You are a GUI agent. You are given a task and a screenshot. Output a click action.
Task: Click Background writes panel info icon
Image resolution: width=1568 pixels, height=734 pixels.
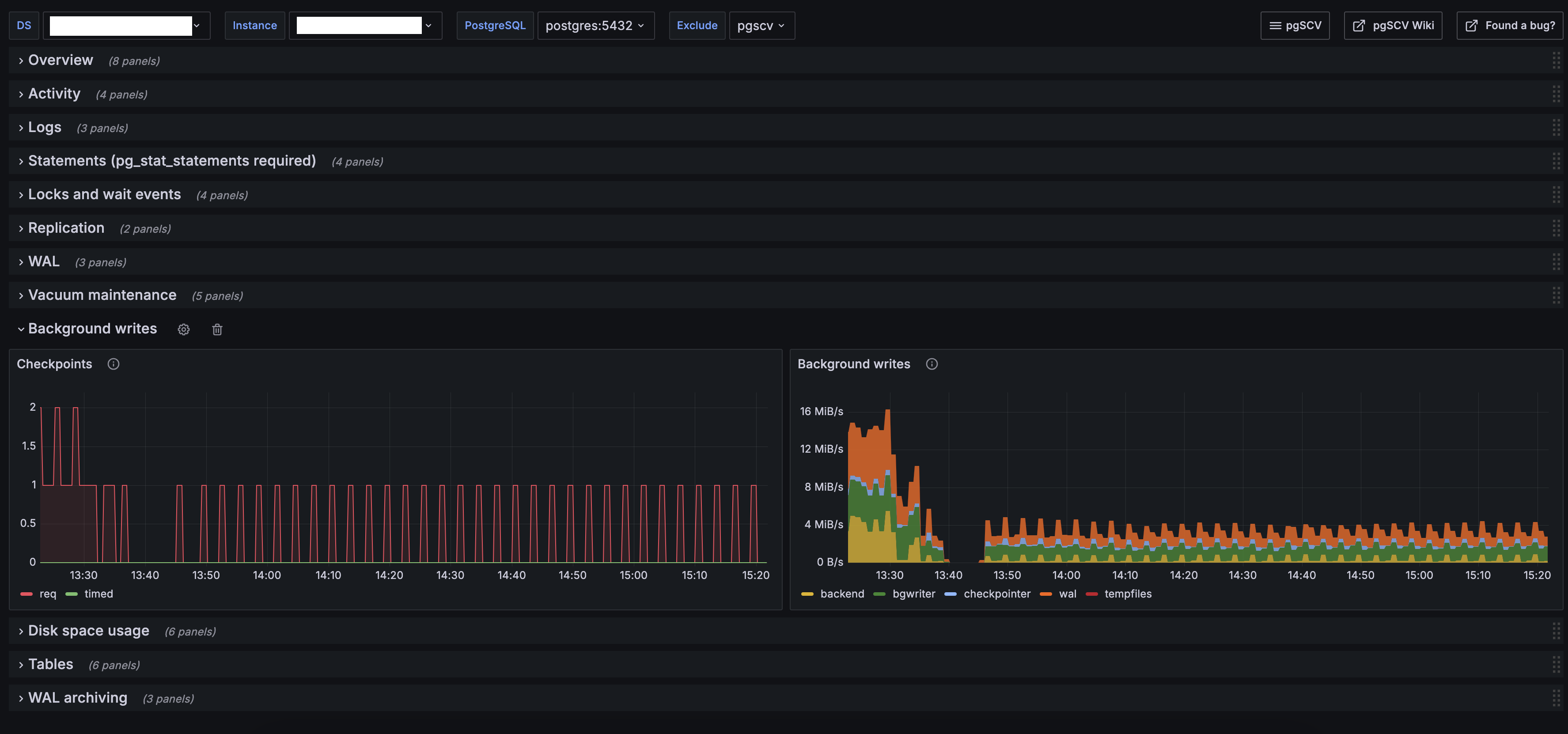(x=932, y=364)
